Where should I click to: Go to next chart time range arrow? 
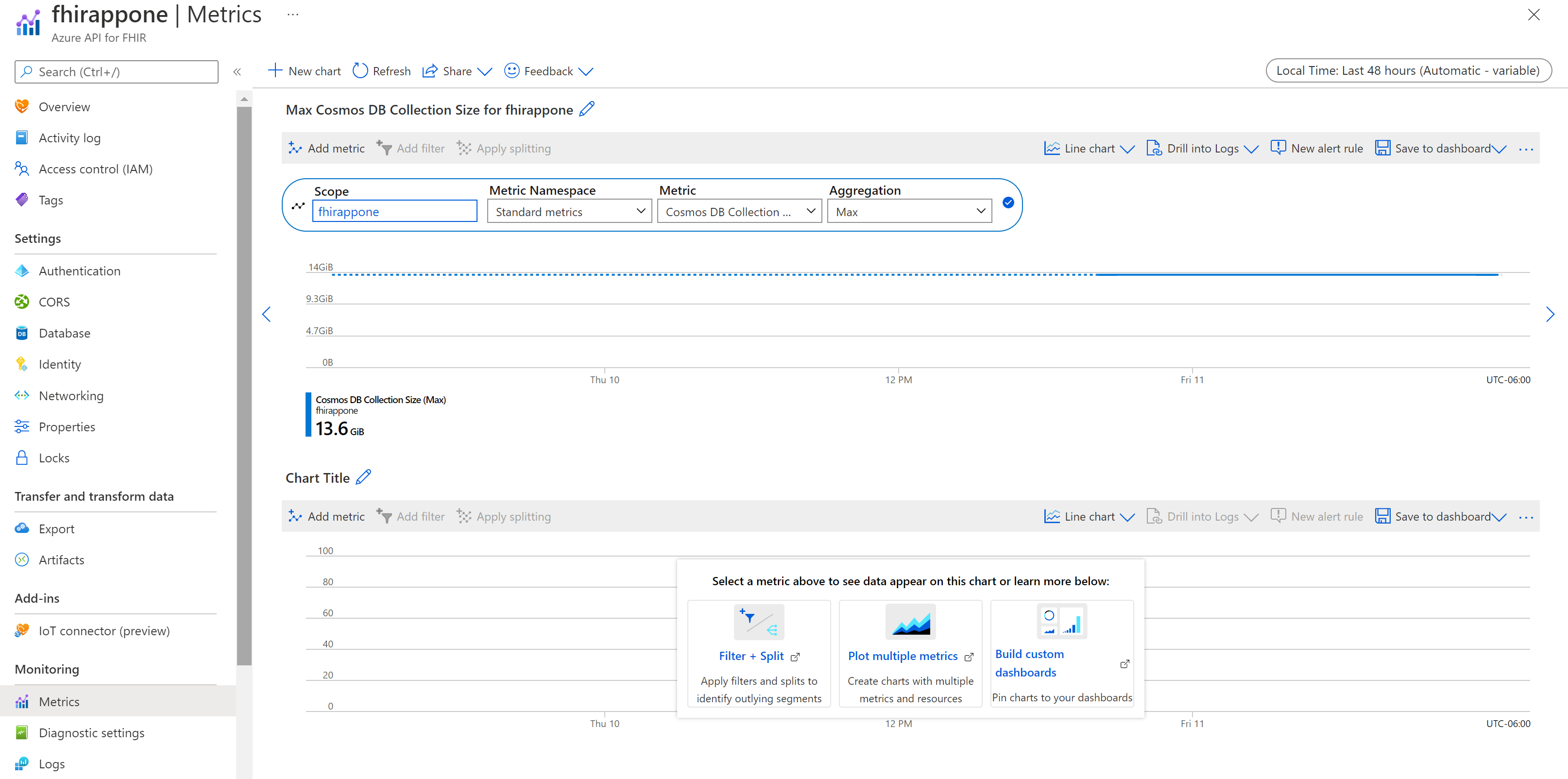click(1550, 315)
